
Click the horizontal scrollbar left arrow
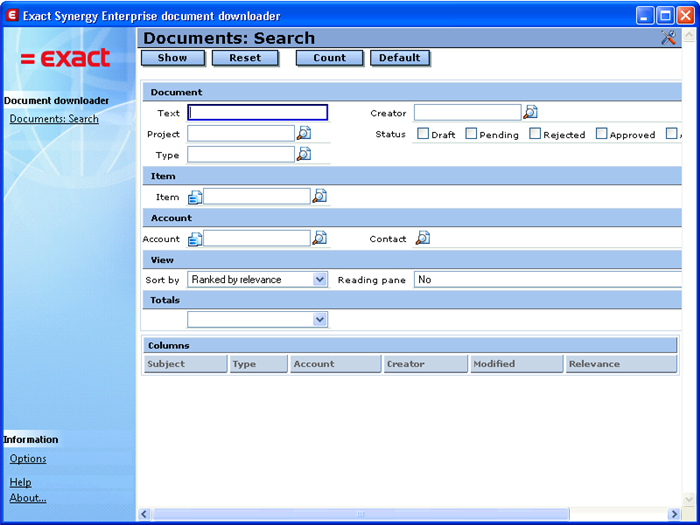[x=144, y=514]
